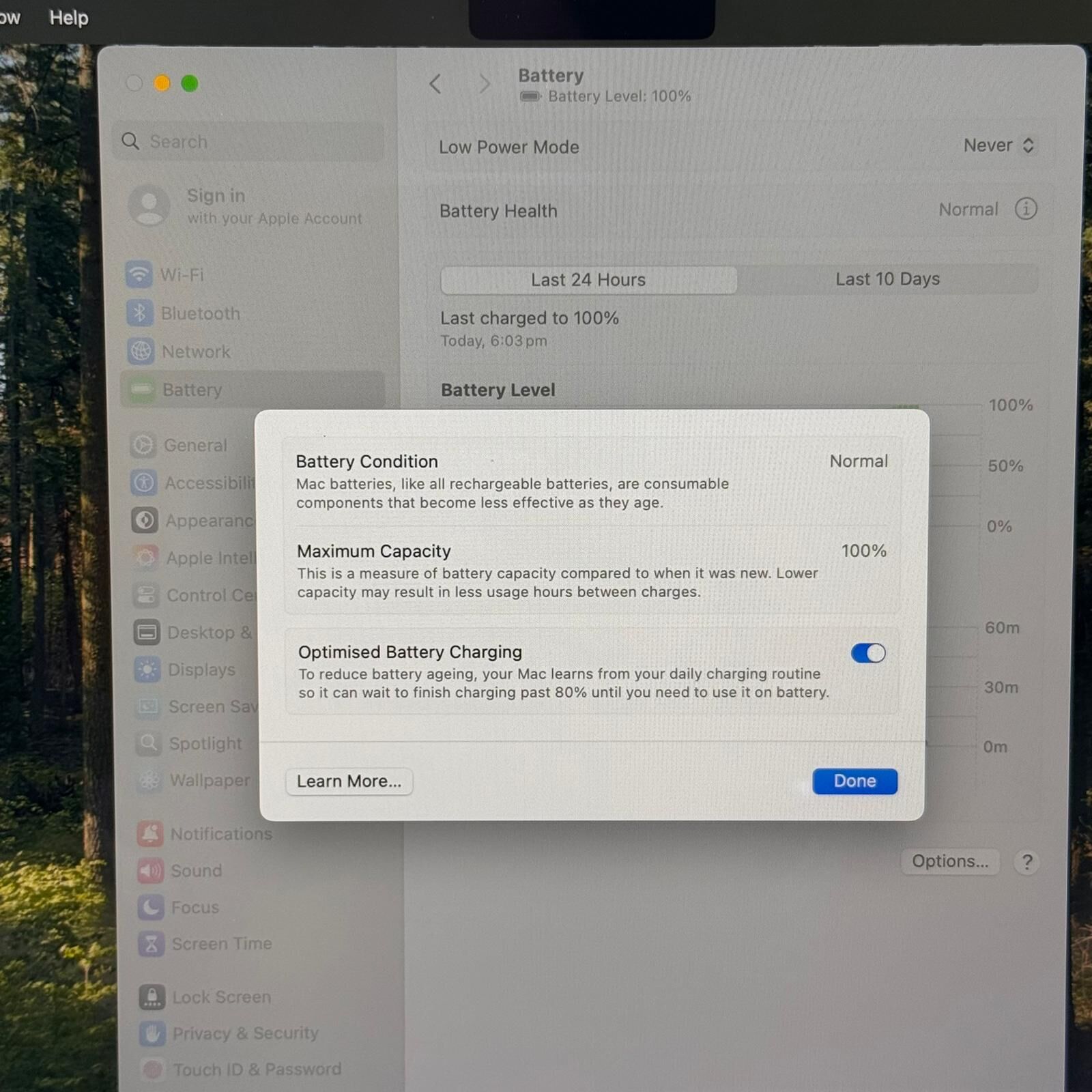Go forward with the right chevron
The width and height of the screenshot is (1092, 1092).
[484, 84]
